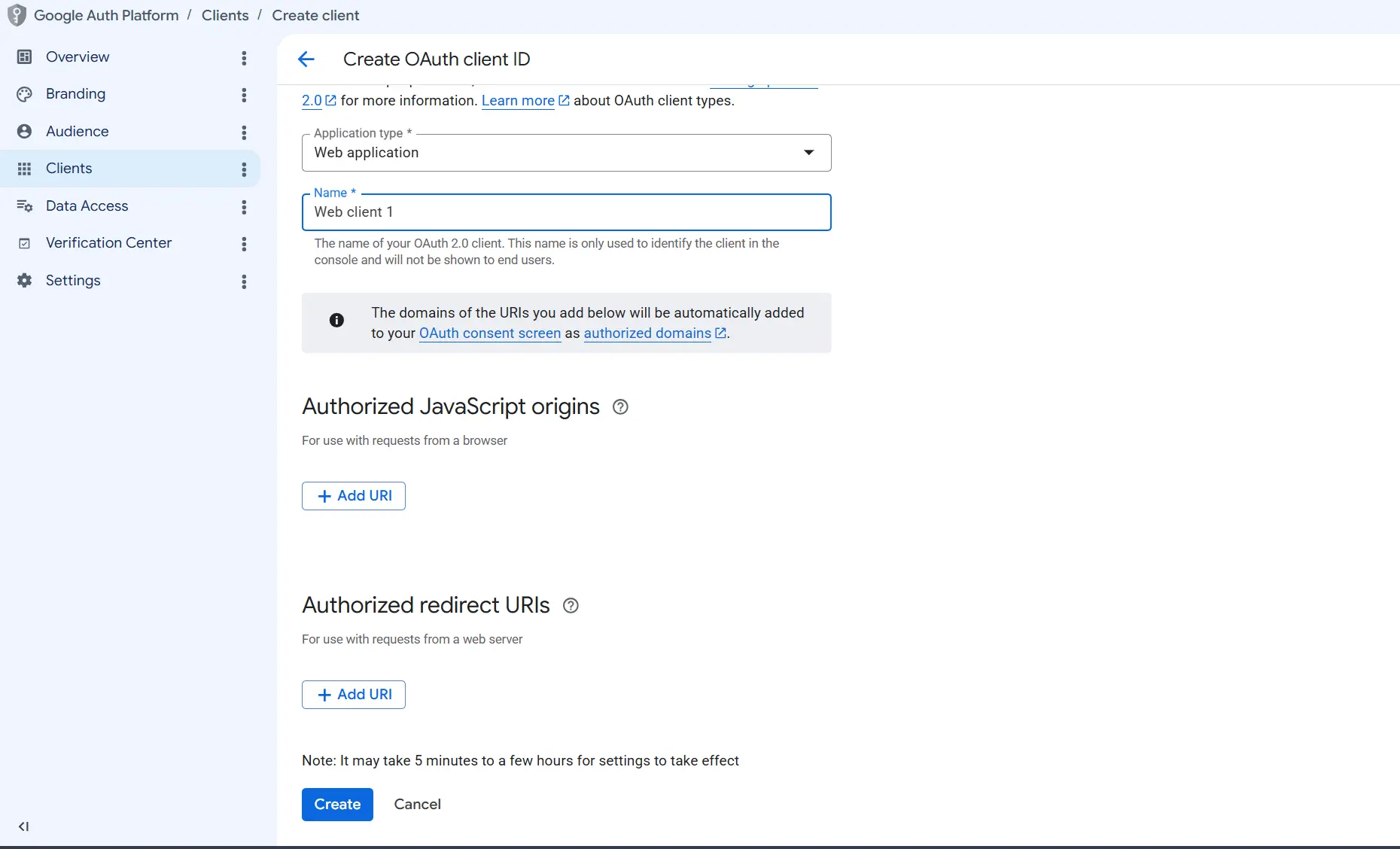Click Clients in the breadcrumb

(225, 16)
